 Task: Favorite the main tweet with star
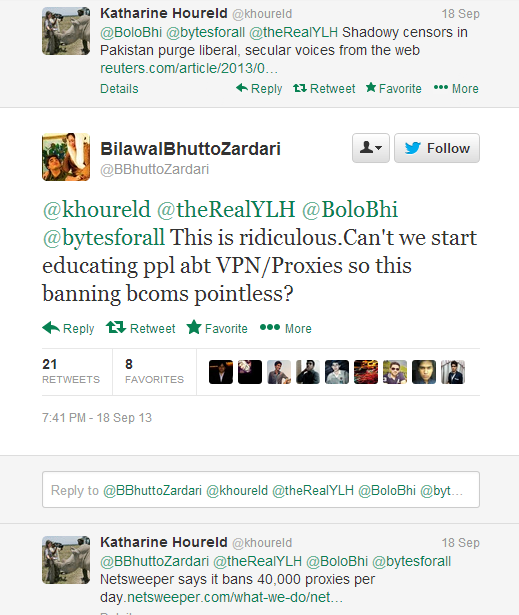pos(217,328)
